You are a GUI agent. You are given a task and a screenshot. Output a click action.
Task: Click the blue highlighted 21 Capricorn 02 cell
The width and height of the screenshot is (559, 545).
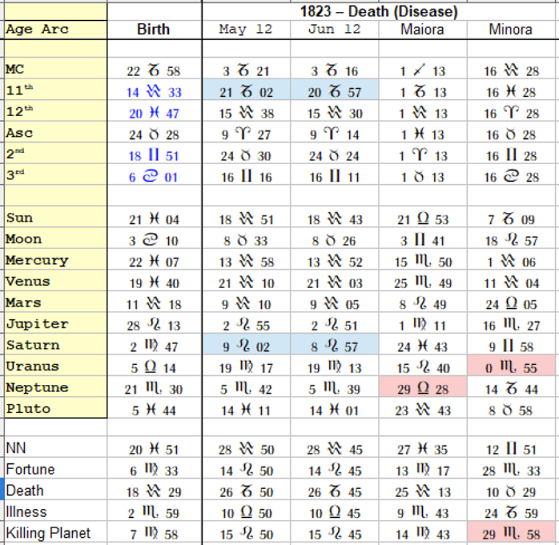pos(246,89)
